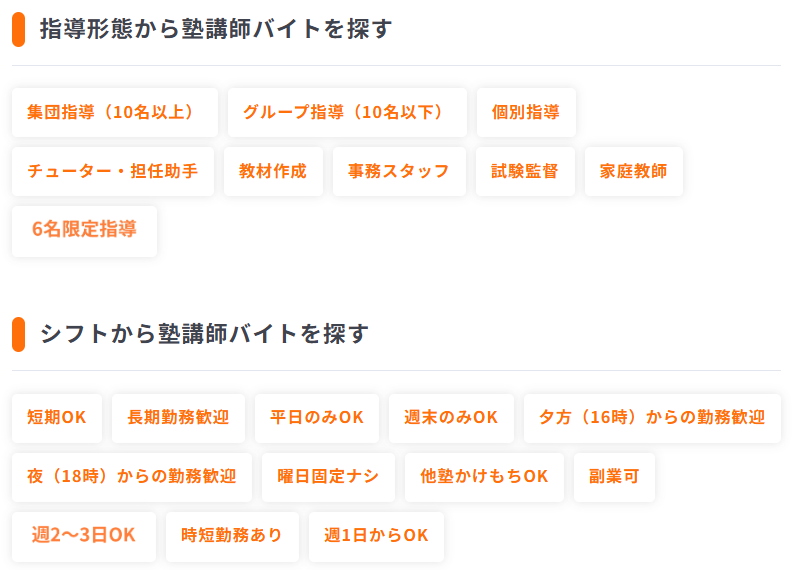Select the 平日のみOK tag
The width and height of the screenshot is (802, 570).
(x=317, y=417)
